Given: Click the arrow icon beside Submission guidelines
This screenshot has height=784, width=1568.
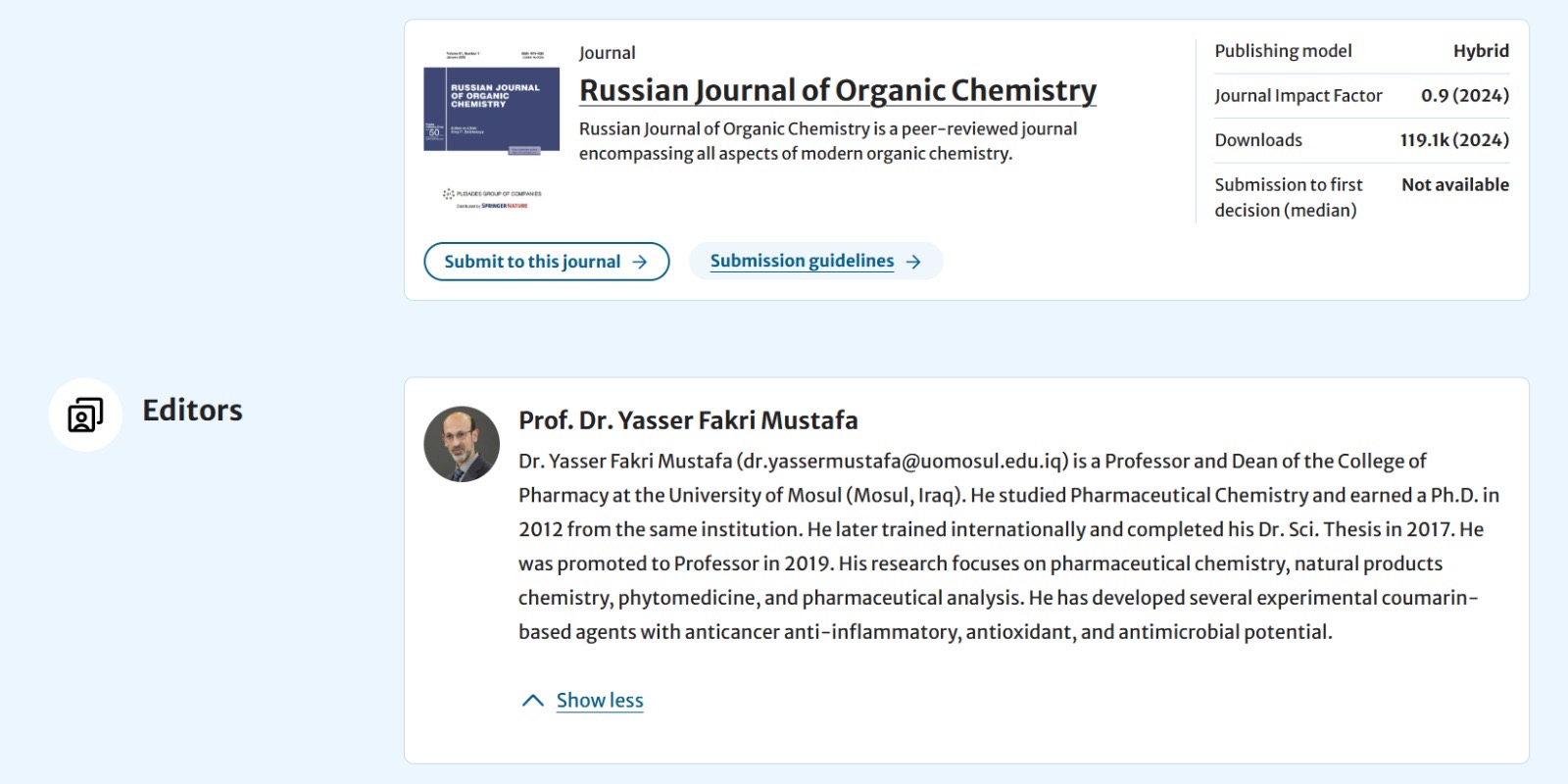Looking at the screenshot, I should [x=913, y=262].
